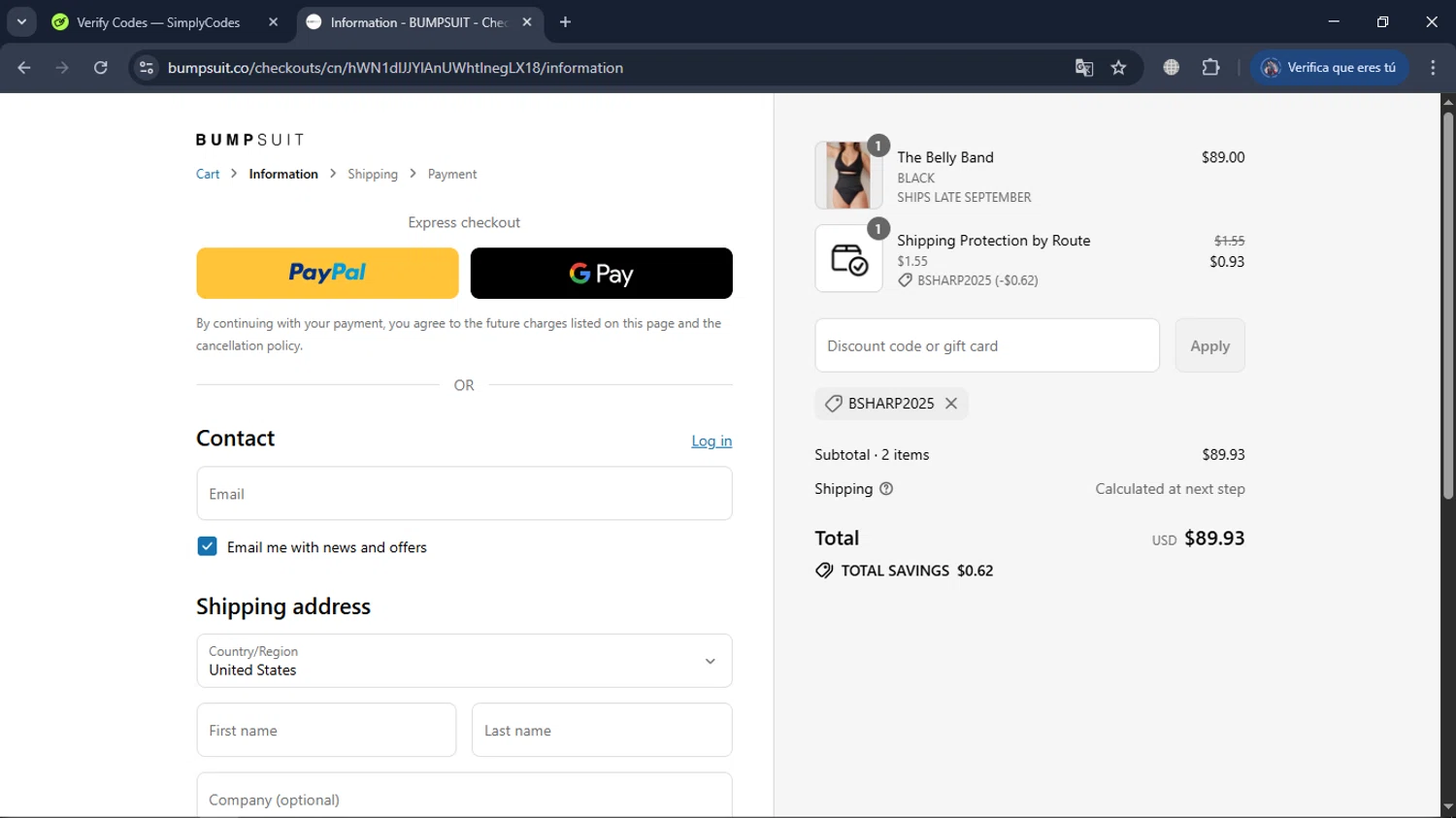Click the Calculated at next step text
1456x818 pixels.
click(1170, 488)
